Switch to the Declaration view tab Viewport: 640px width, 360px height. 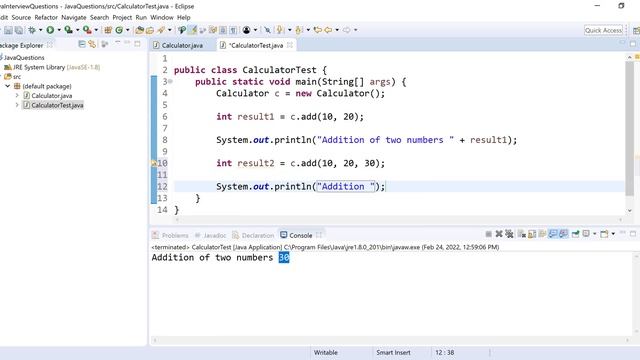tap(253, 236)
